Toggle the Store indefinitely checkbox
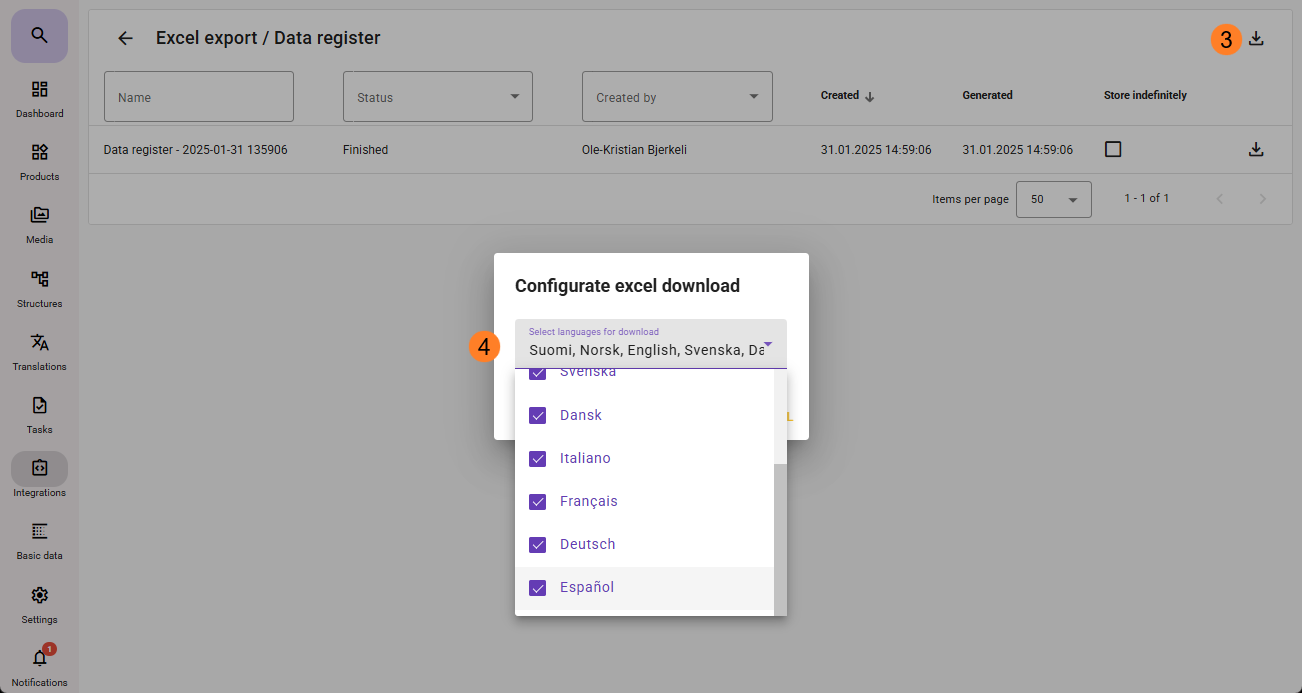Viewport: 1302px width, 693px height. point(1113,149)
